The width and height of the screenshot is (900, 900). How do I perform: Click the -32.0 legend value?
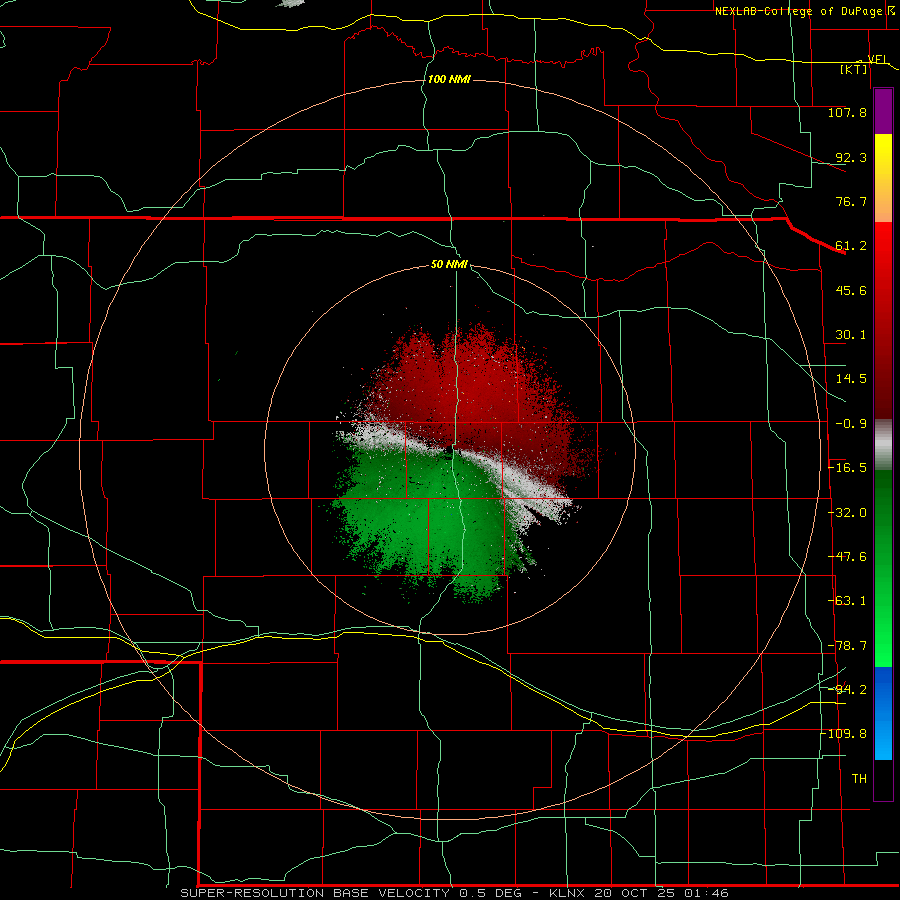coord(847,513)
